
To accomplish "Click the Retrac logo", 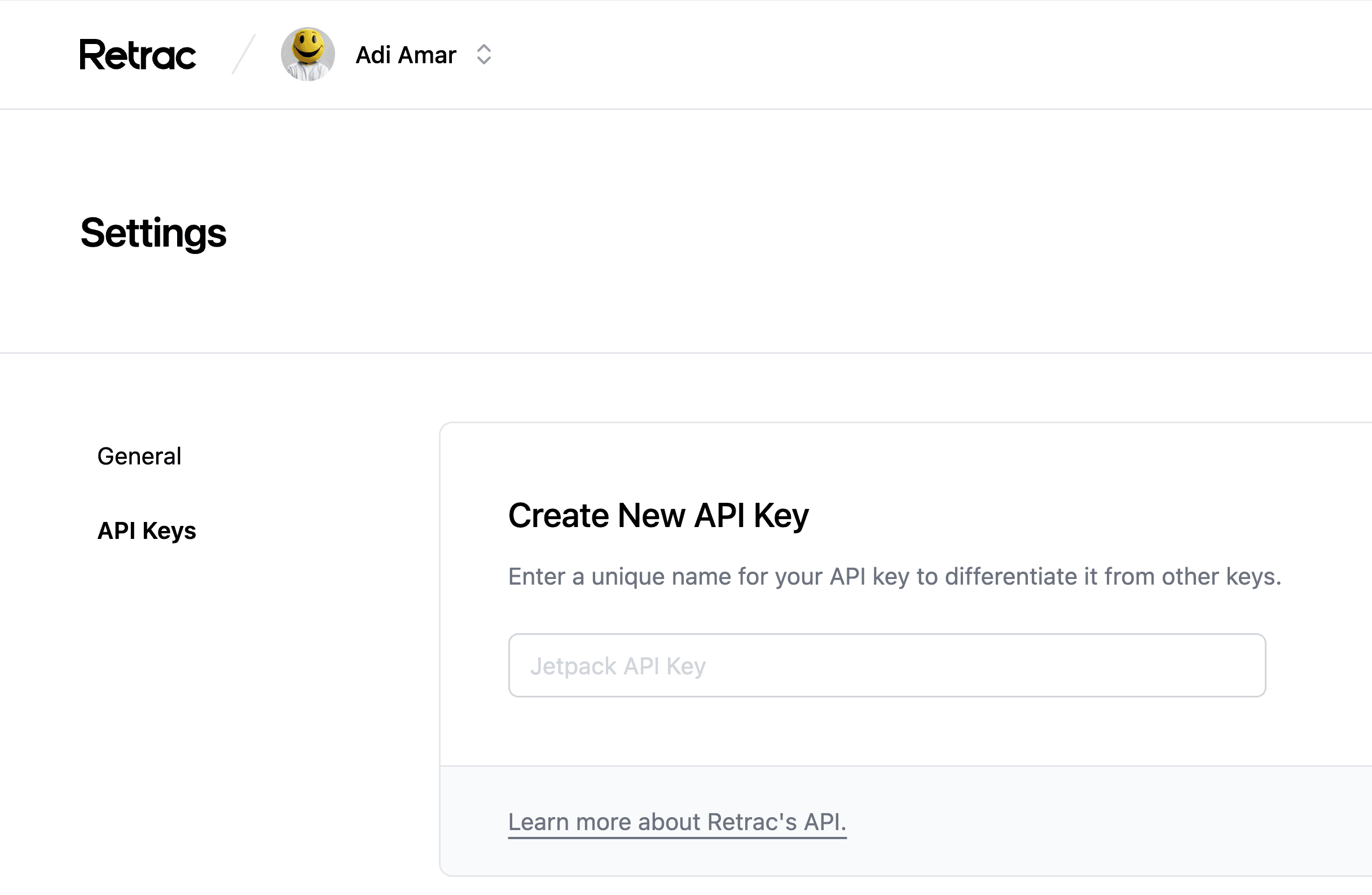I will click(138, 55).
